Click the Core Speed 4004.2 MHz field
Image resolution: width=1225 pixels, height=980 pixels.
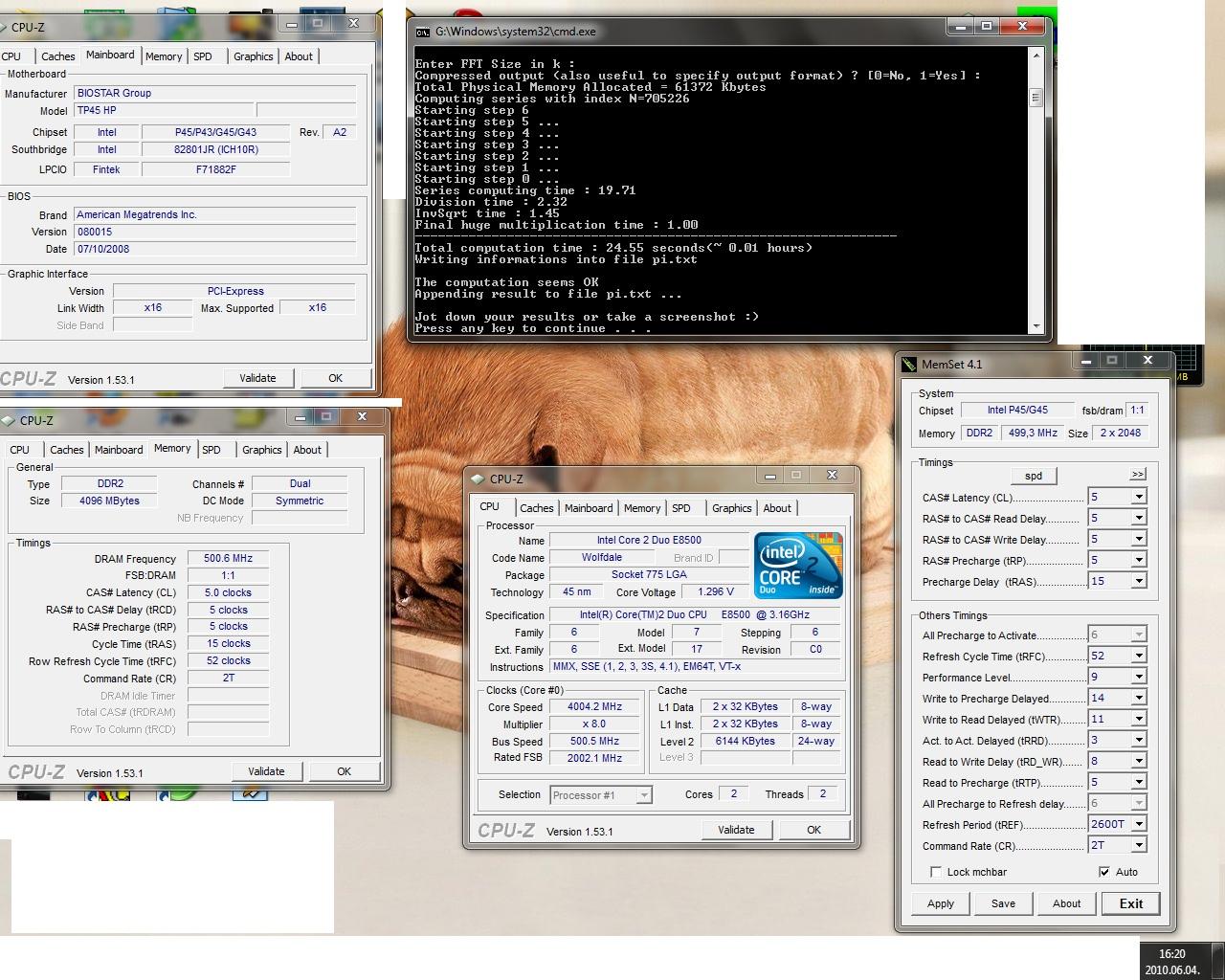(x=595, y=707)
